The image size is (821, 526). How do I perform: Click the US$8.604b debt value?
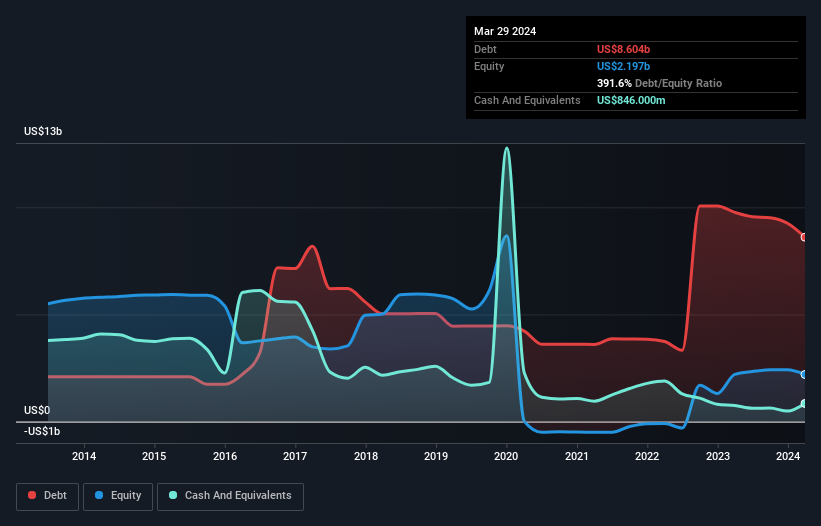[623, 49]
